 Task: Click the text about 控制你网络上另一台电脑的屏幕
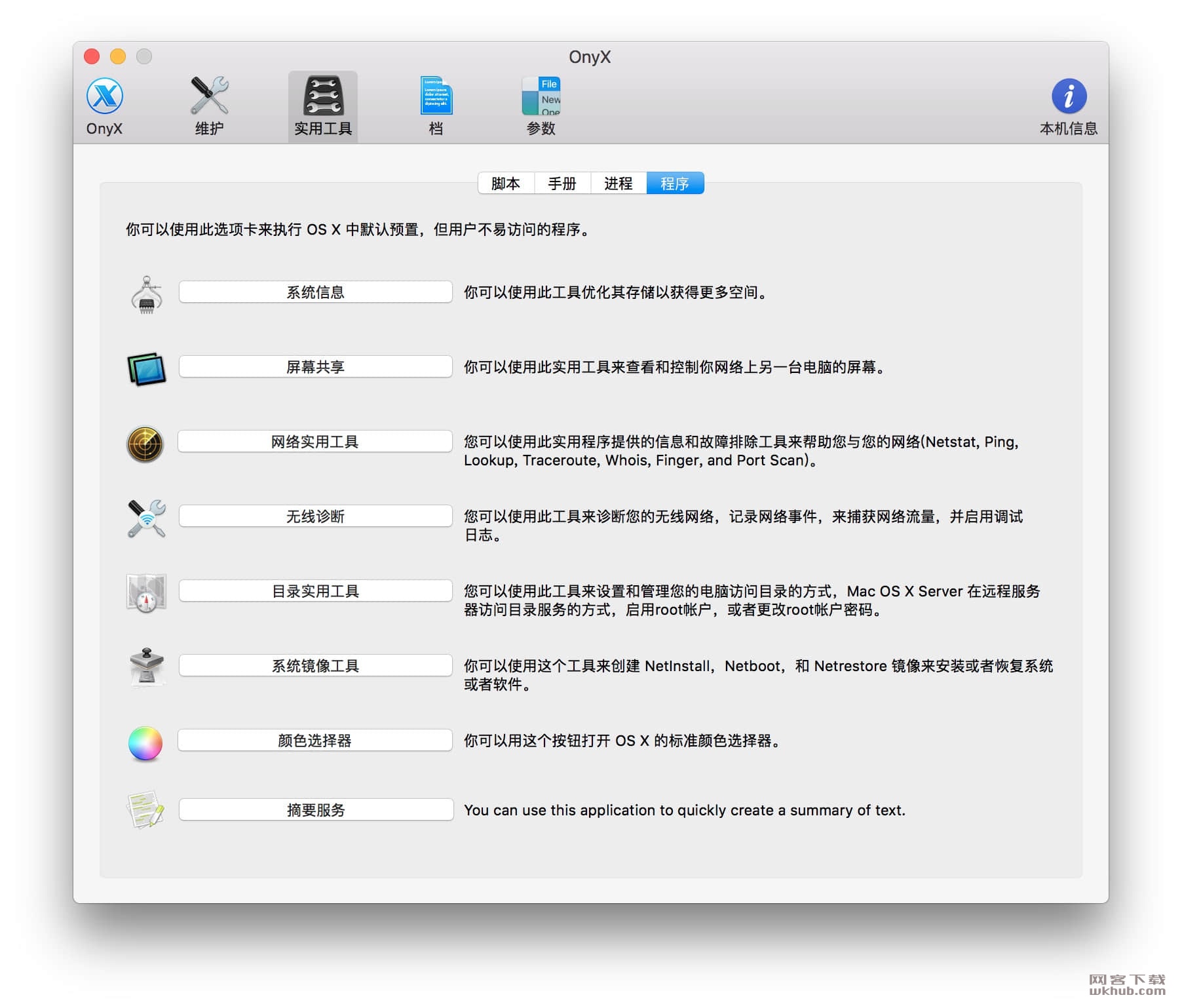click(x=675, y=367)
